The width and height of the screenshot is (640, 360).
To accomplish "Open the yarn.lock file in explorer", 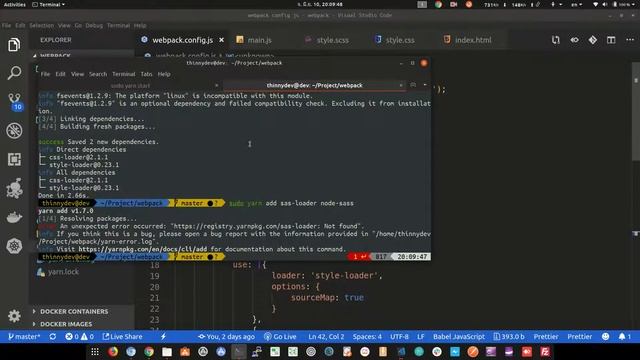I will click(63, 272).
